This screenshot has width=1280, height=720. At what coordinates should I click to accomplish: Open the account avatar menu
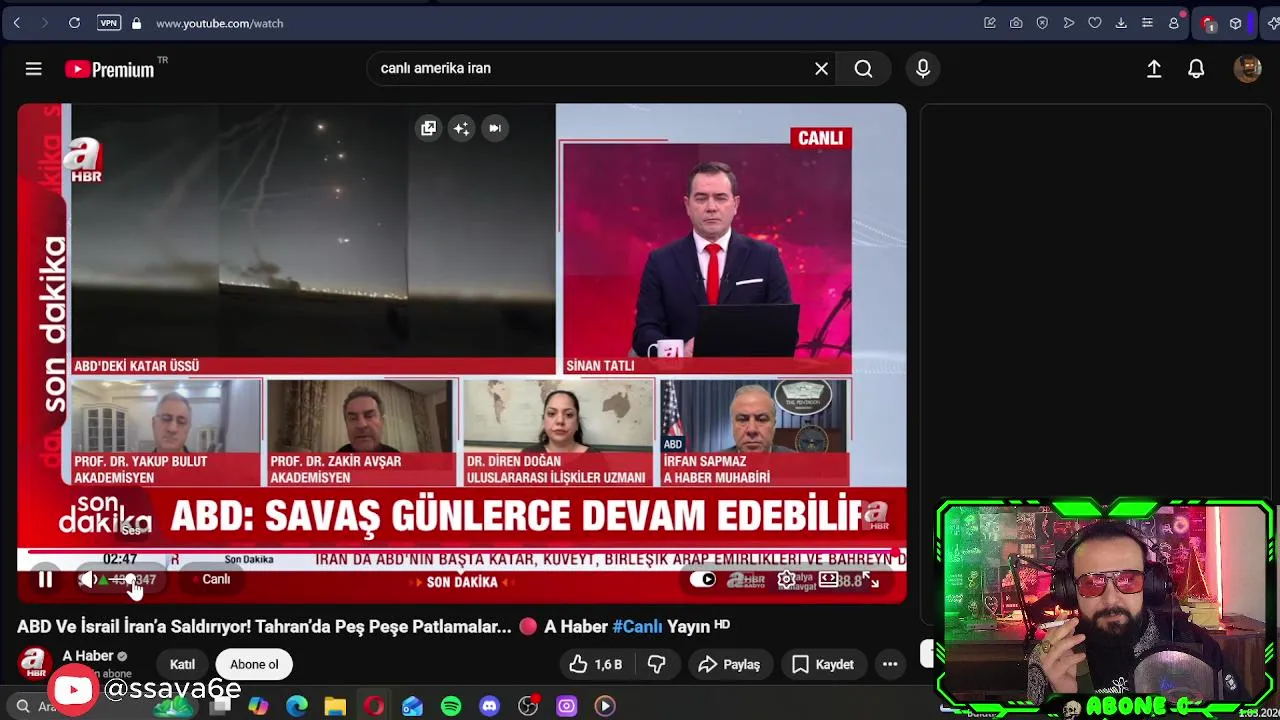(1247, 68)
